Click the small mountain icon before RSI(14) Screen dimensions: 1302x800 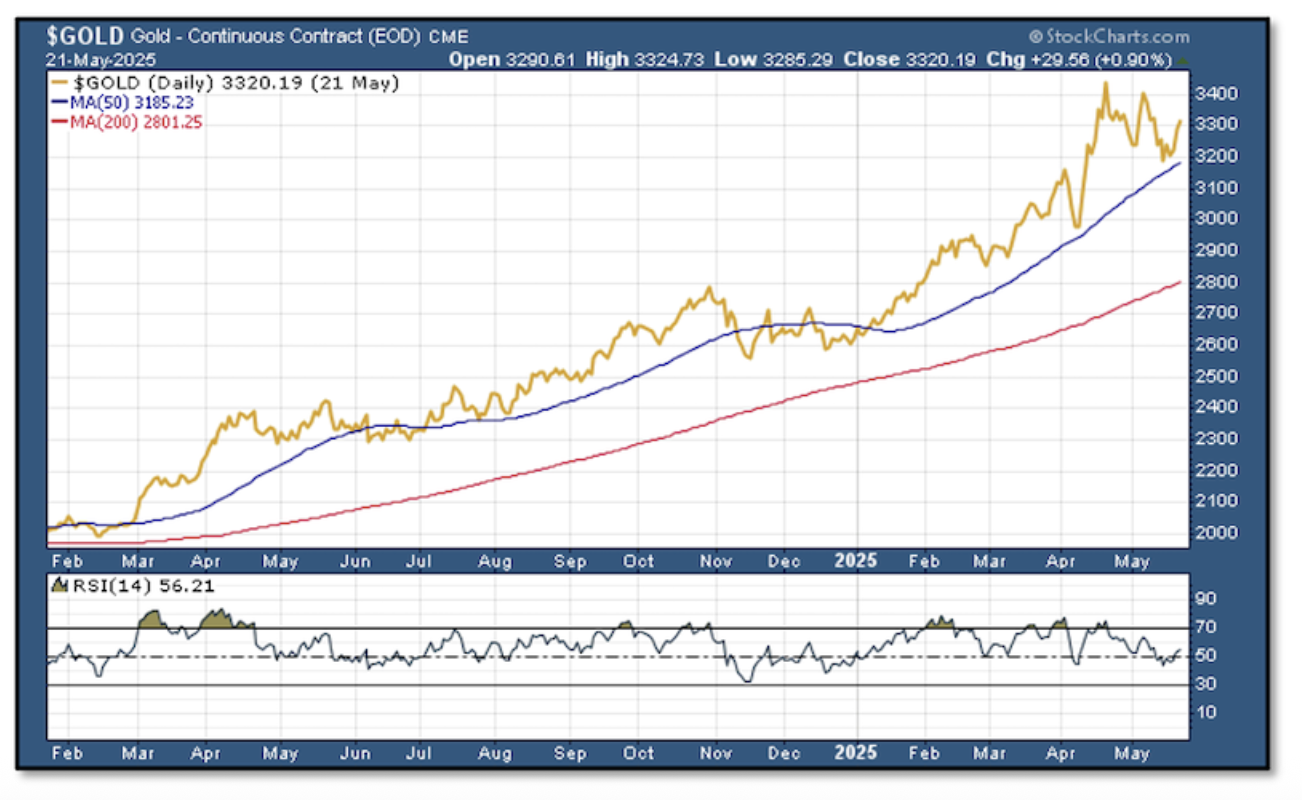[57, 586]
